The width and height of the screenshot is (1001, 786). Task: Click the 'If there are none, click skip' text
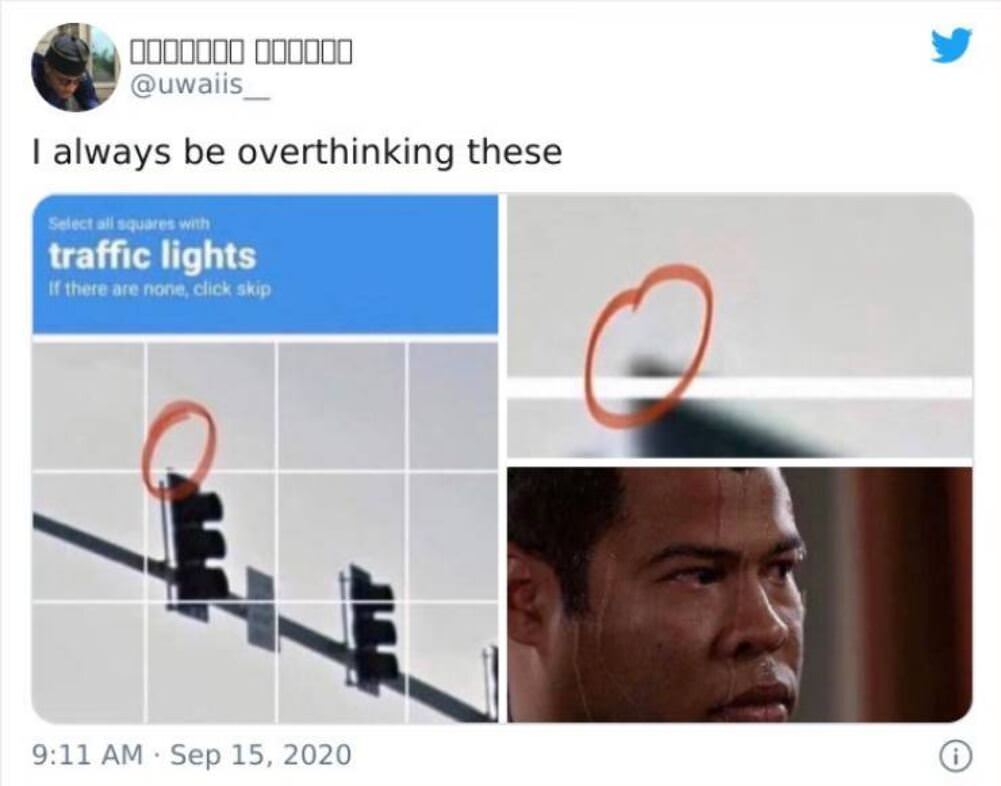tap(160, 289)
